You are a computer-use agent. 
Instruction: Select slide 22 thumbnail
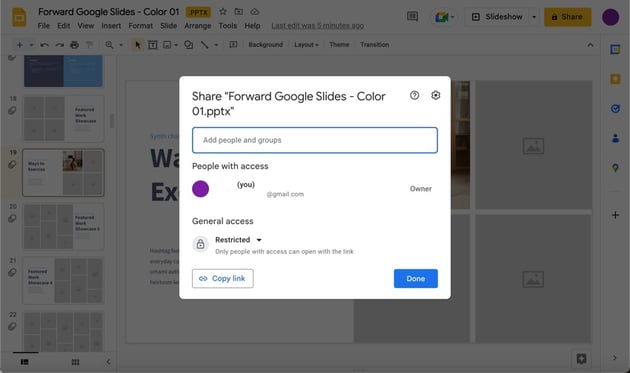(x=63, y=331)
